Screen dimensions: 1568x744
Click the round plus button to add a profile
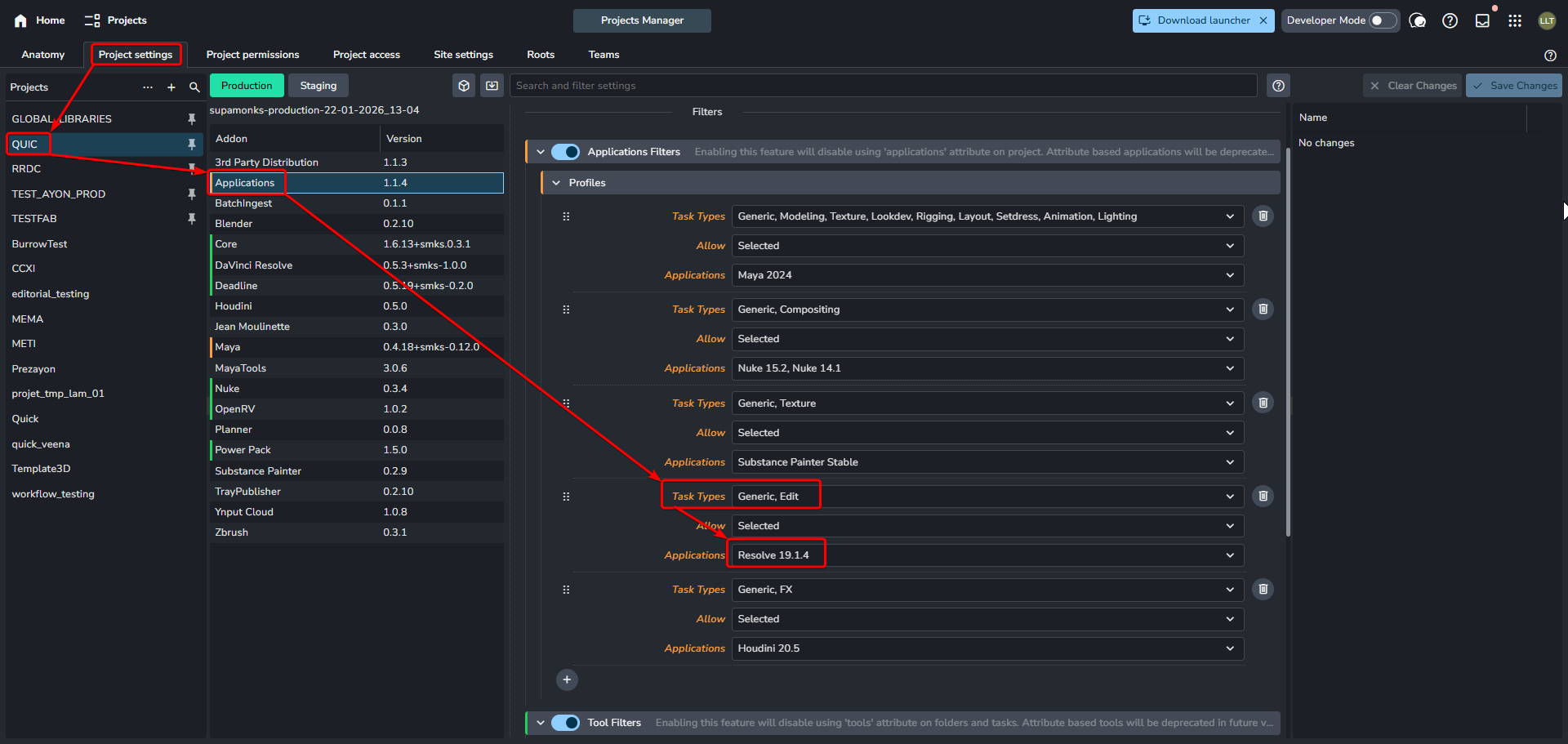pyautogui.click(x=567, y=679)
